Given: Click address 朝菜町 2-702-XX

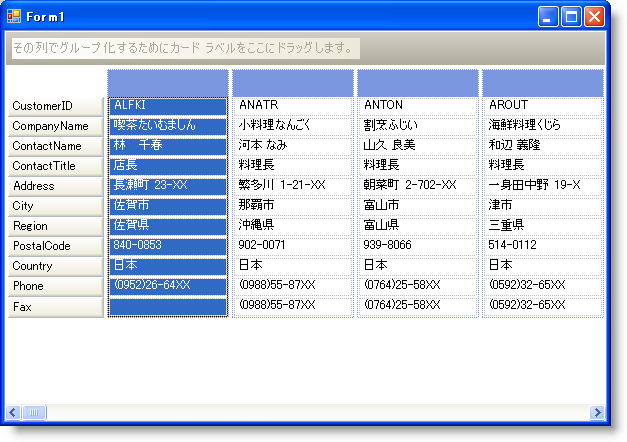Looking at the screenshot, I should point(418,186).
